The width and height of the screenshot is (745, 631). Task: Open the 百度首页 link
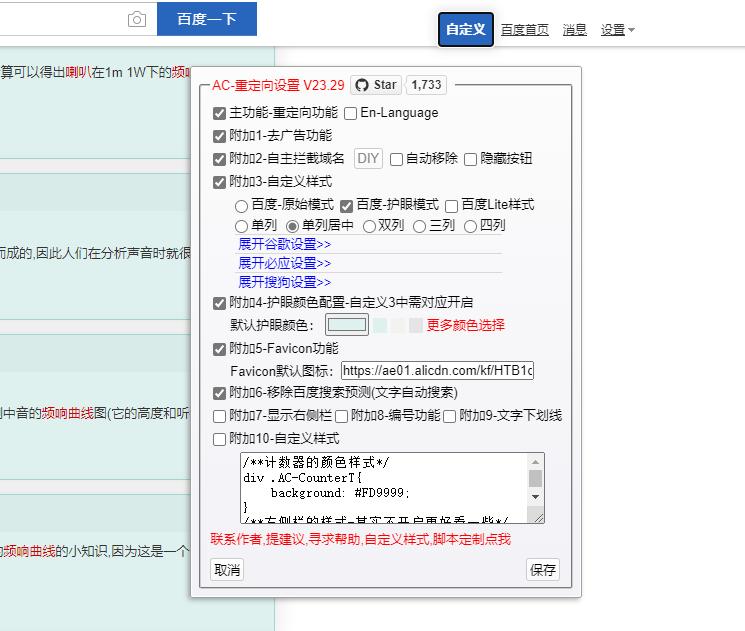(x=525, y=30)
